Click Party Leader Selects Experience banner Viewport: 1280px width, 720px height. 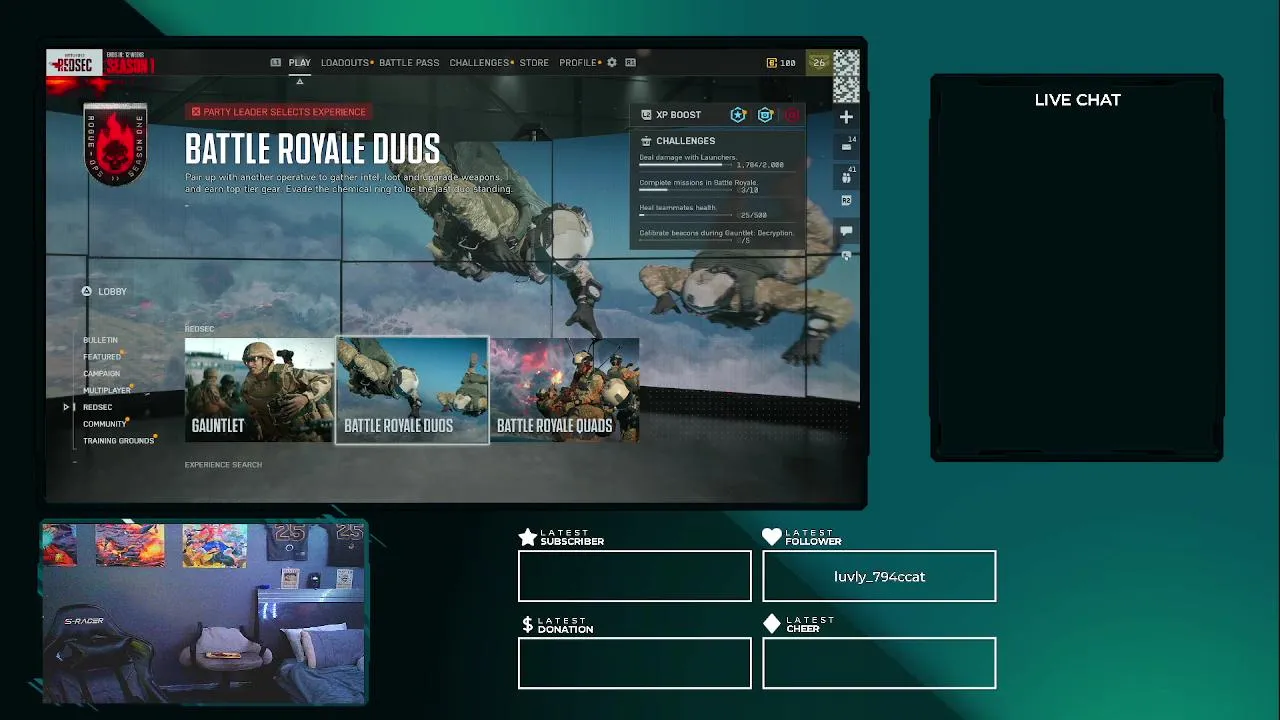click(280, 112)
